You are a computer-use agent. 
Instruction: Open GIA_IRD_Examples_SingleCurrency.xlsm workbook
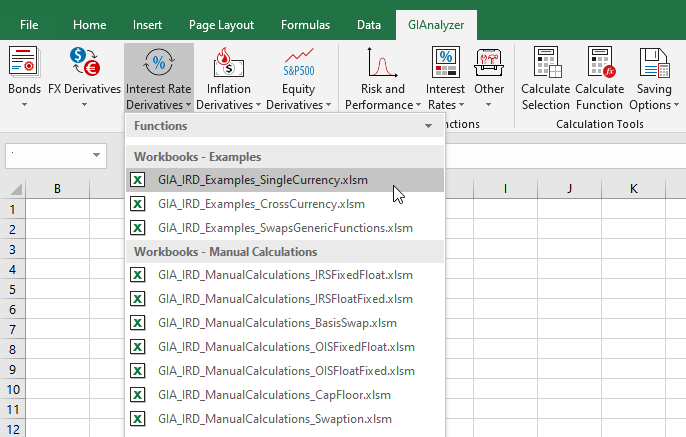pos(285,180)
